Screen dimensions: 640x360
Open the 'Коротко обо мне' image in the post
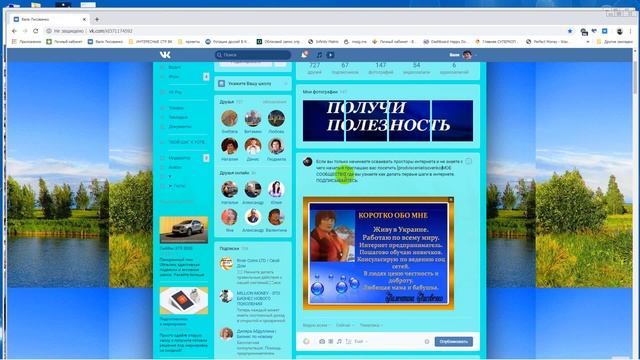click(x=378, y=253)
